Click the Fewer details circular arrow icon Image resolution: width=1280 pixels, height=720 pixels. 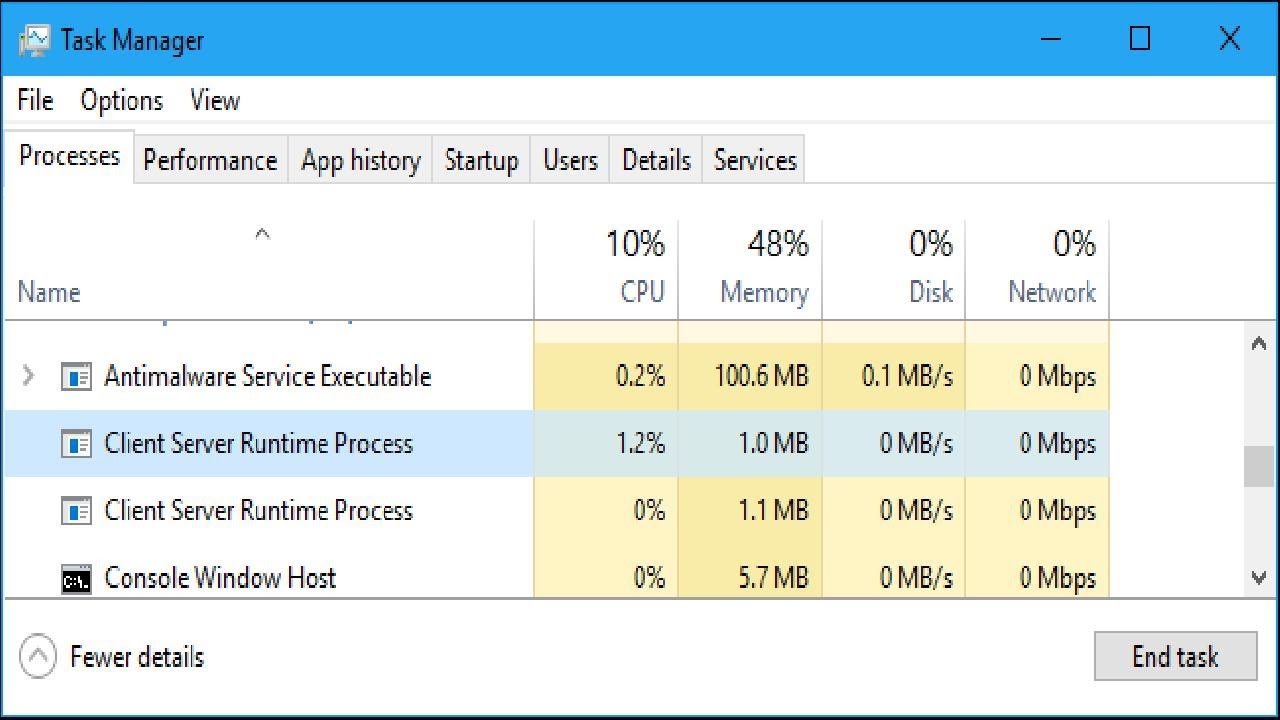pyautogui.click(x=38, y=657)
